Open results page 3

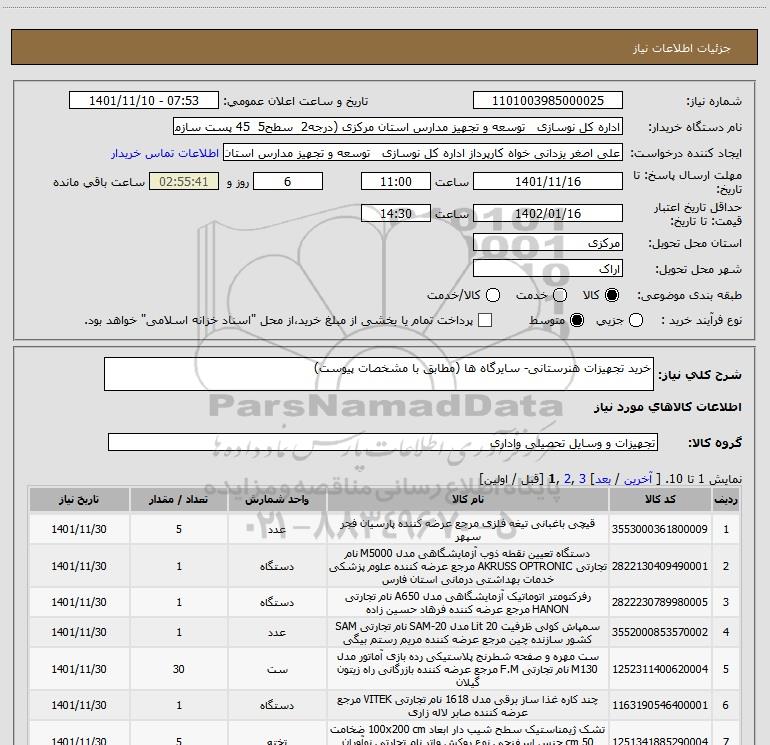tap(582, 479)
